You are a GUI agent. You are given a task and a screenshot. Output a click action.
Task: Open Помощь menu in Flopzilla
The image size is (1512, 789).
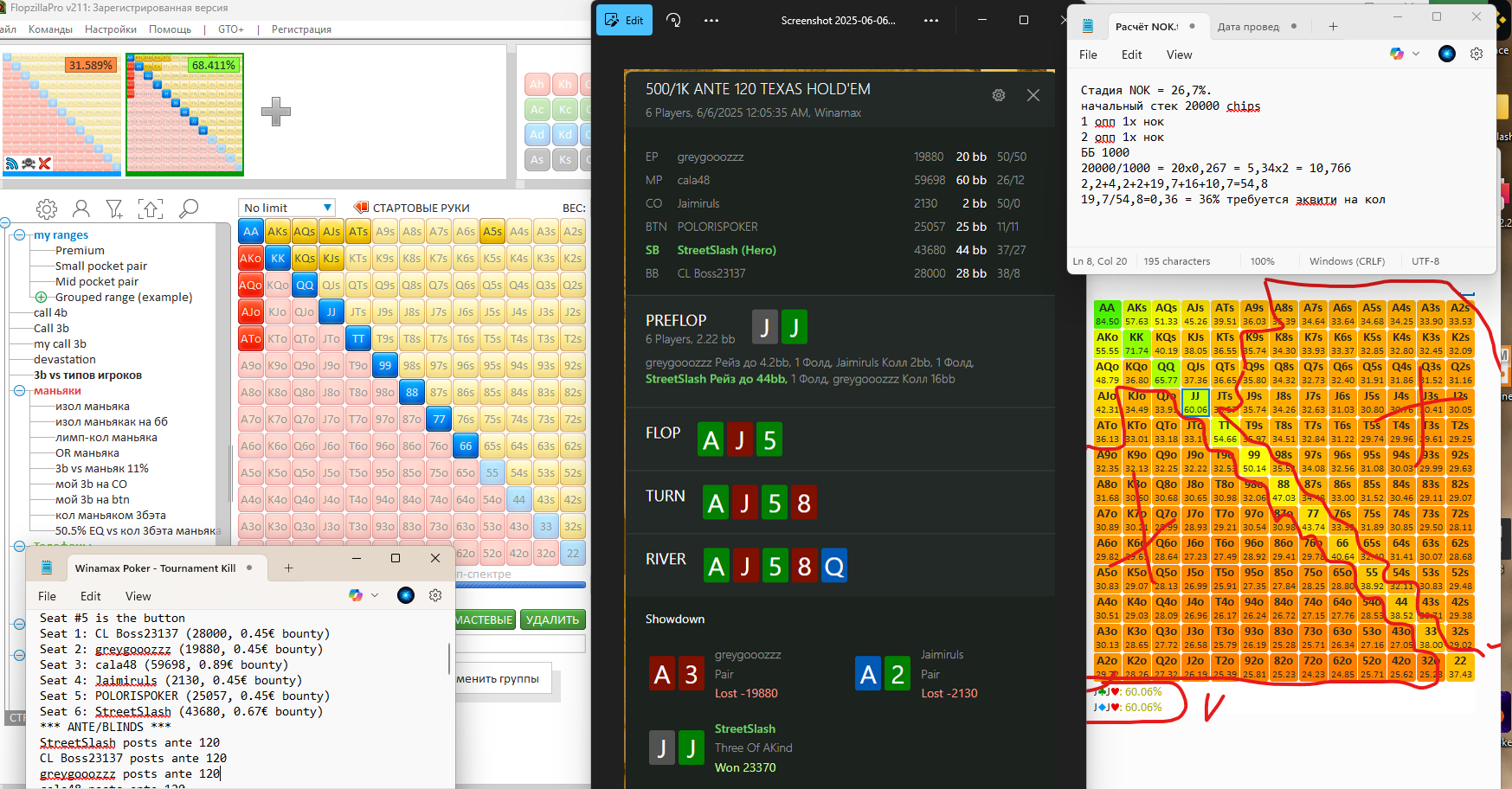tap(171, 29)
